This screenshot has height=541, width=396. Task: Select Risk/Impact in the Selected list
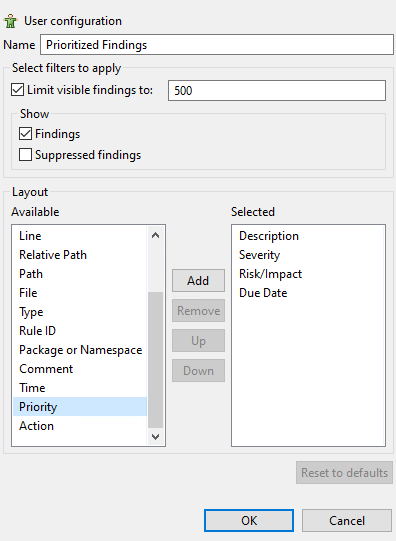(308, 274)
